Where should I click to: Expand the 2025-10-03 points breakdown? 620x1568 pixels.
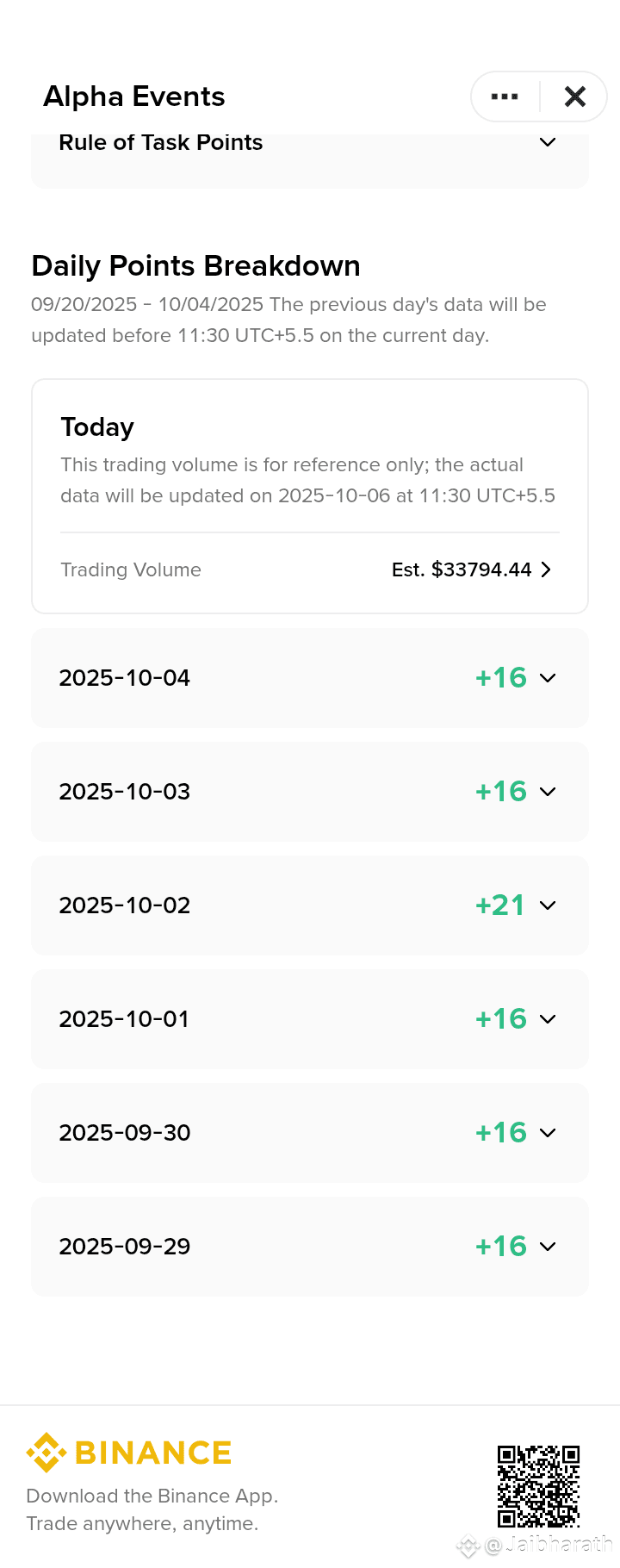[310, 792]
